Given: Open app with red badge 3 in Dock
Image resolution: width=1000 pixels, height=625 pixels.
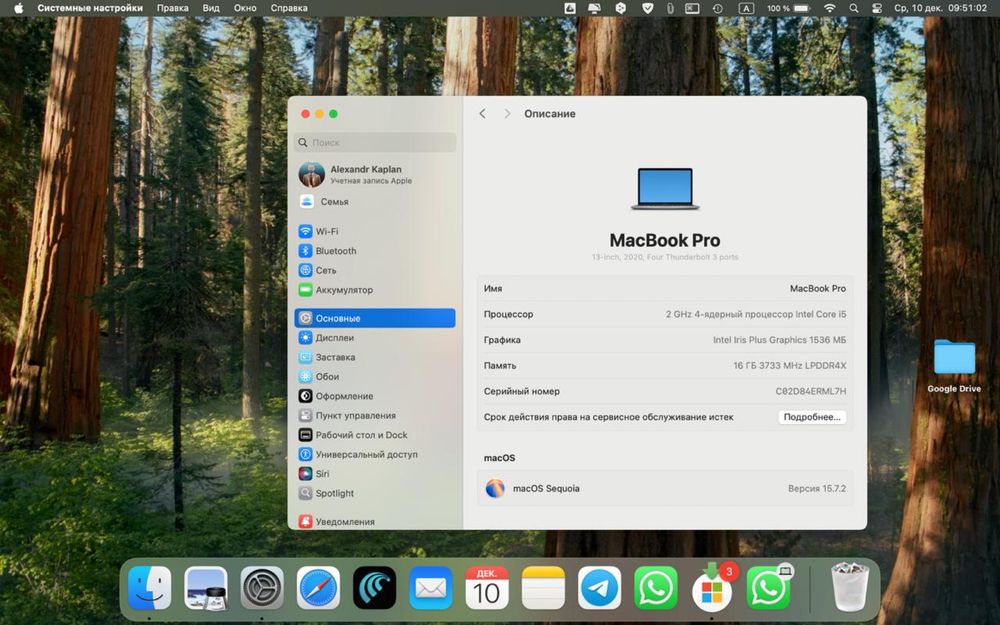Looking at the screenshot, I should (712, 588).
